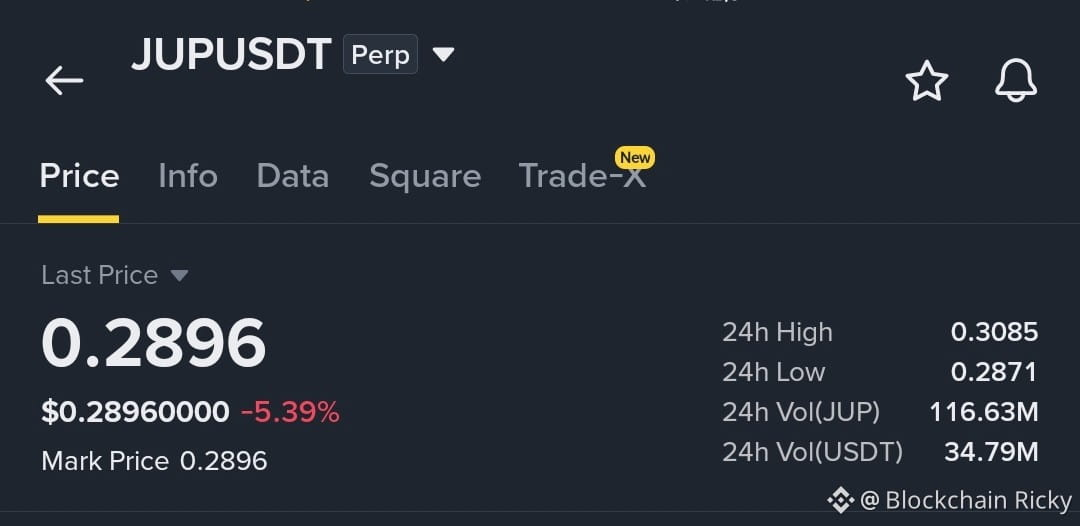
Task: Click the JUPUSDT symbol title
Action: click(231, 54)
